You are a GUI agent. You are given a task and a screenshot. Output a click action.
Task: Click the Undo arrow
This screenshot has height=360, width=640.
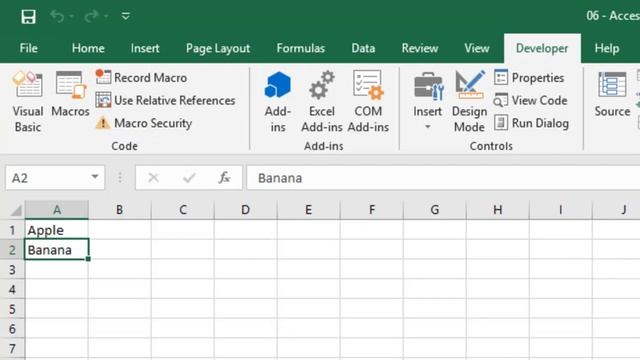click(57, 16)
